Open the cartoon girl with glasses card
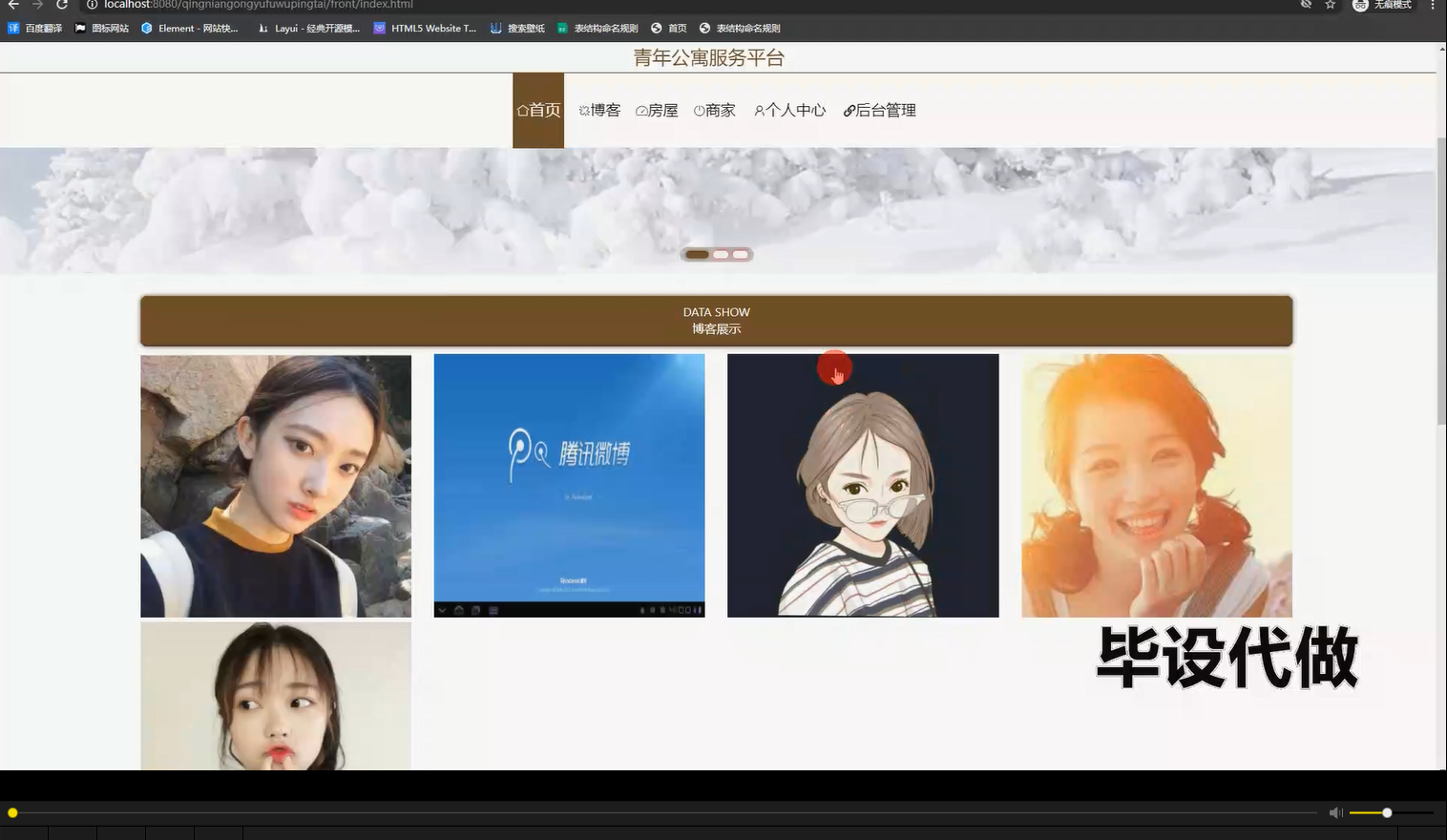 [863, 486]
